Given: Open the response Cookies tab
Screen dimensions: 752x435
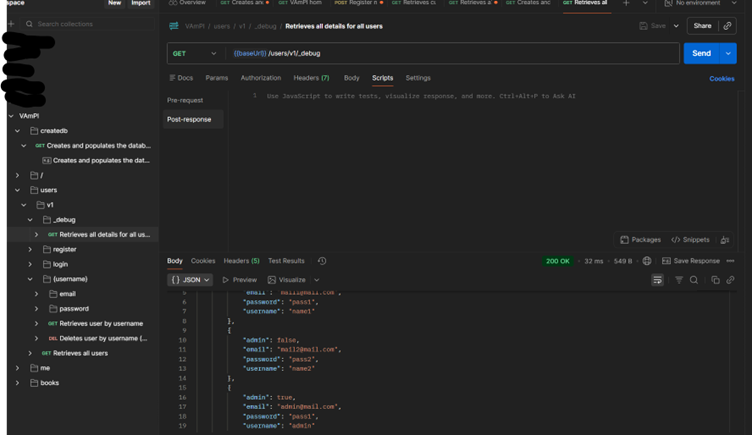Looking at the screenshot, I should (203, 261).
